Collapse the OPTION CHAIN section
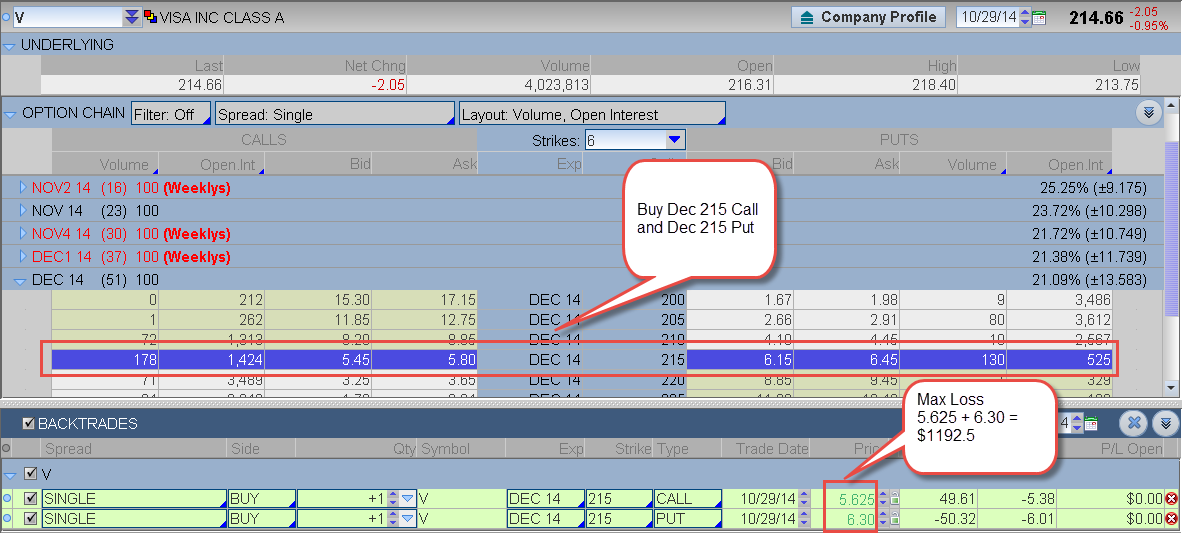 [10, 115]
